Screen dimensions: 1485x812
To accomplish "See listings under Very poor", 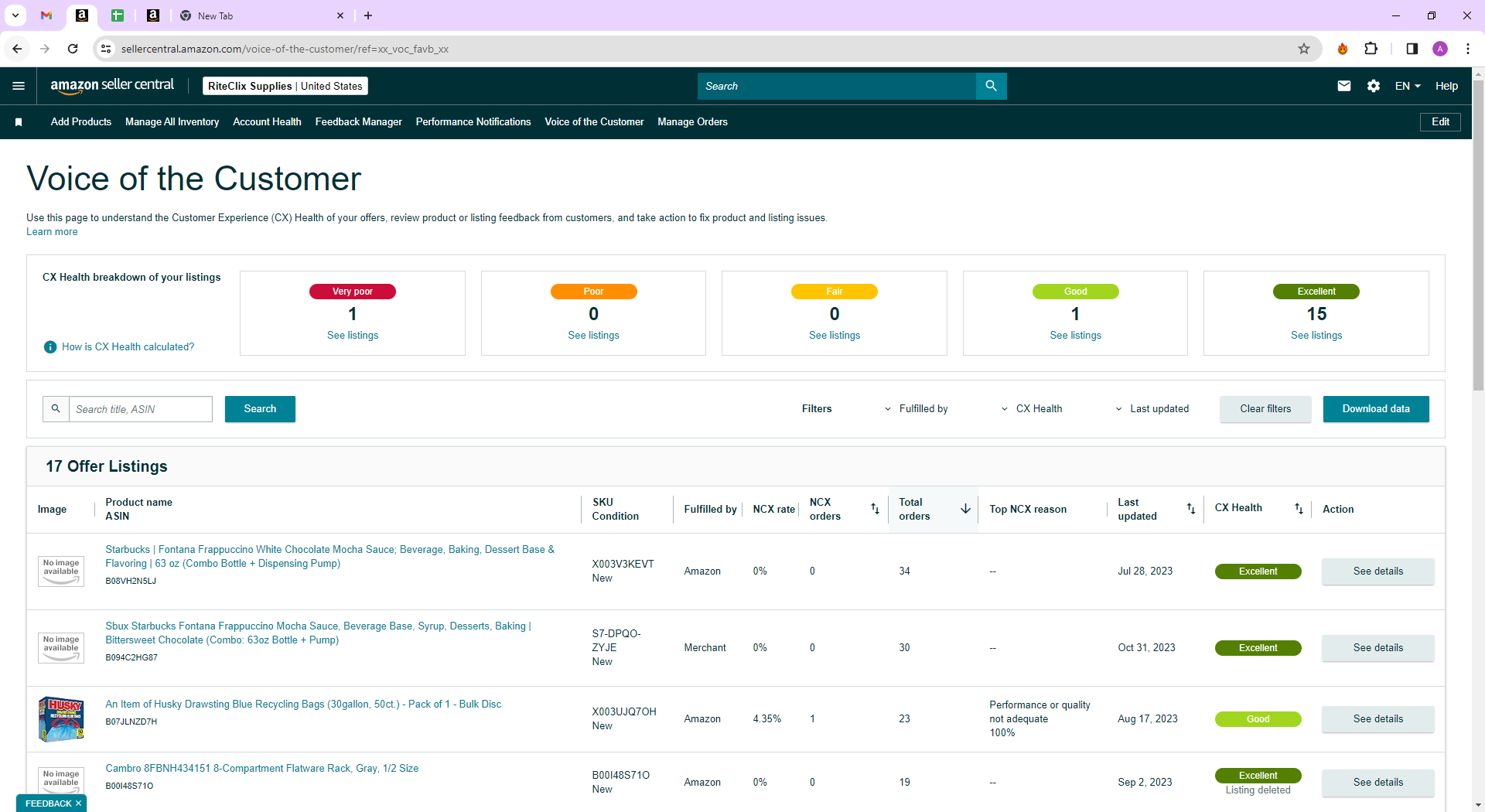I will [353, 336].
